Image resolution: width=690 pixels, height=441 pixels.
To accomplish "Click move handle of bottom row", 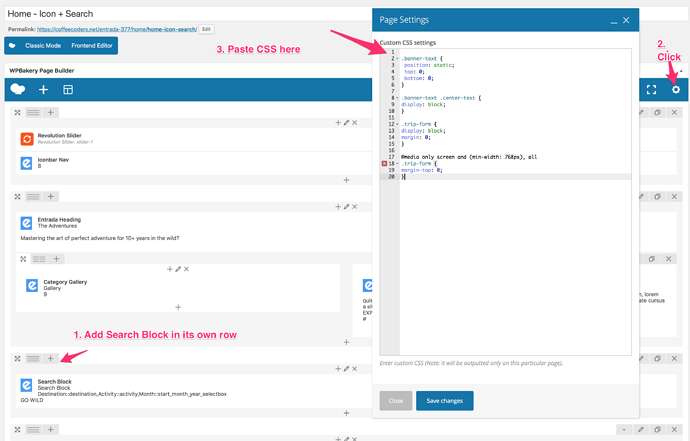I will coord(18,430).
